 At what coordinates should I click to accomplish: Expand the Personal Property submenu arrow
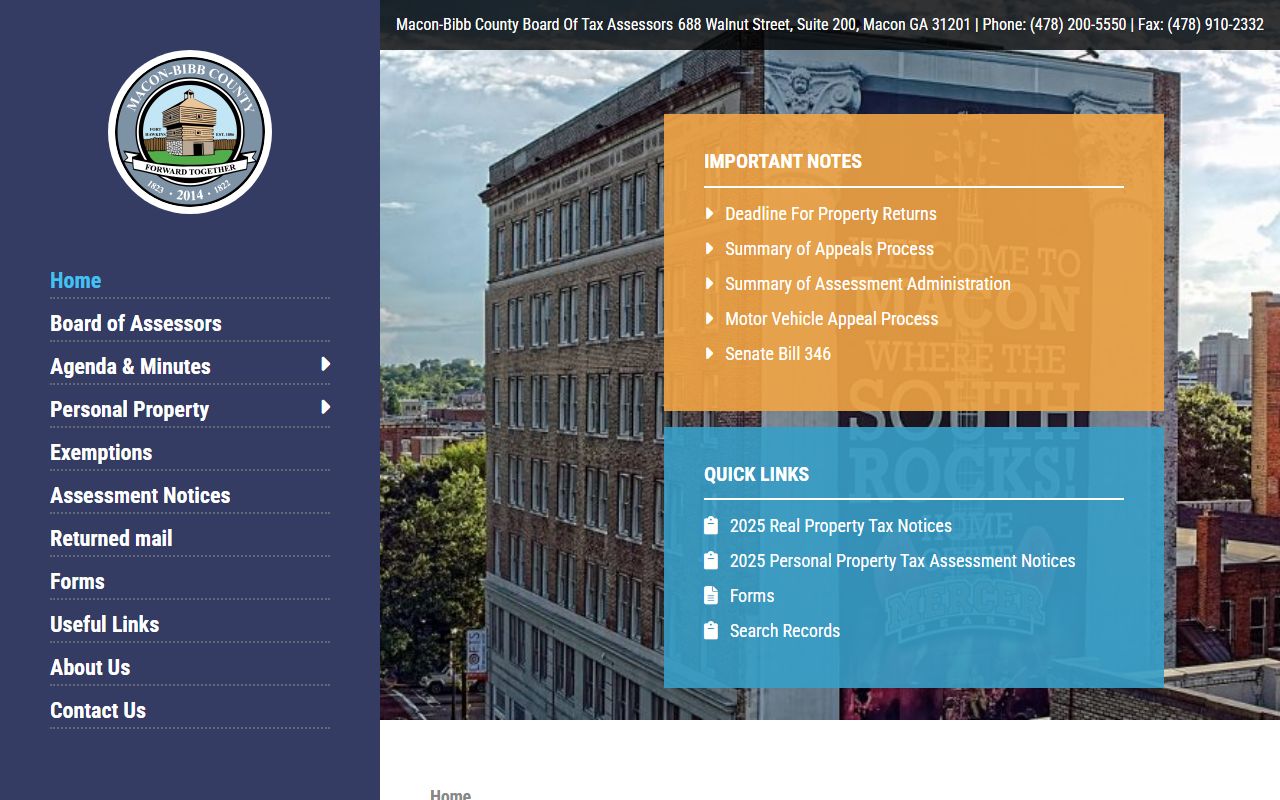(325, 408)
